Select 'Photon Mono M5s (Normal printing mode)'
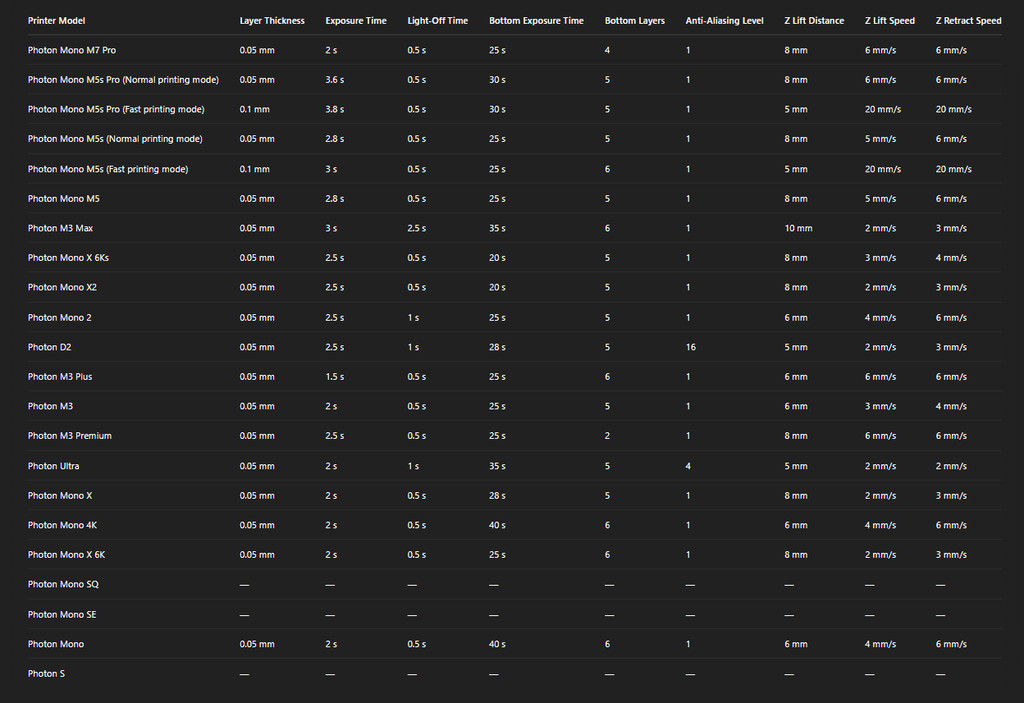This screenshot has width=1024, height=703. coord(115,139)
